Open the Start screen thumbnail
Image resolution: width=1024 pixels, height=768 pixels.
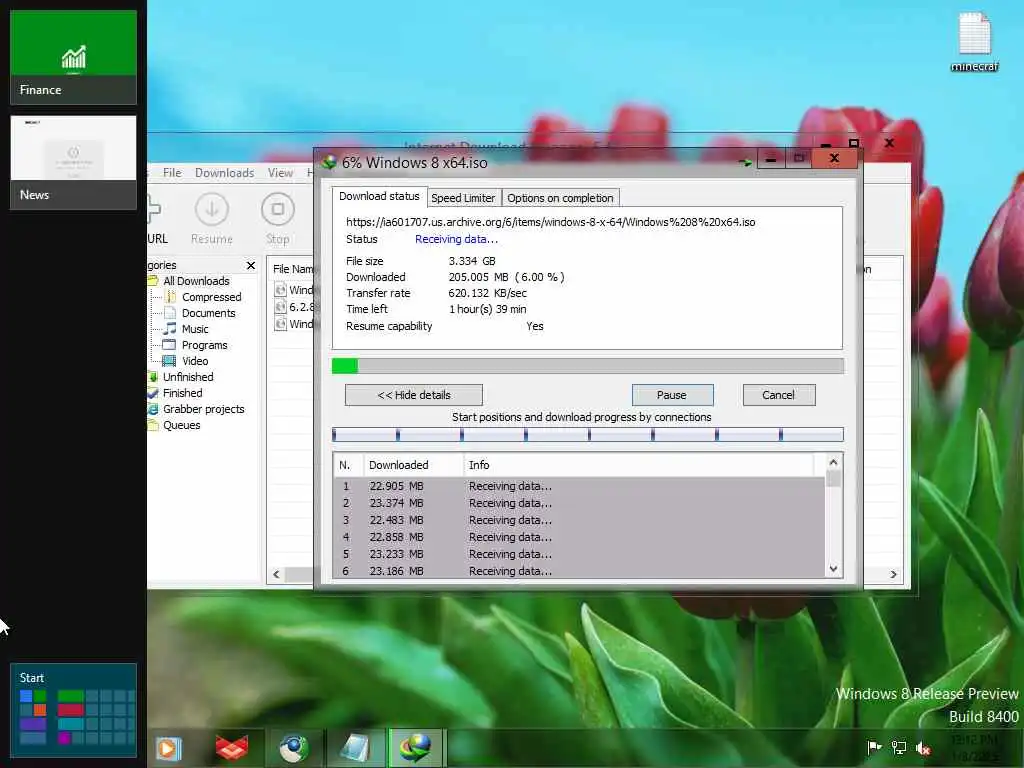point(73,711)
